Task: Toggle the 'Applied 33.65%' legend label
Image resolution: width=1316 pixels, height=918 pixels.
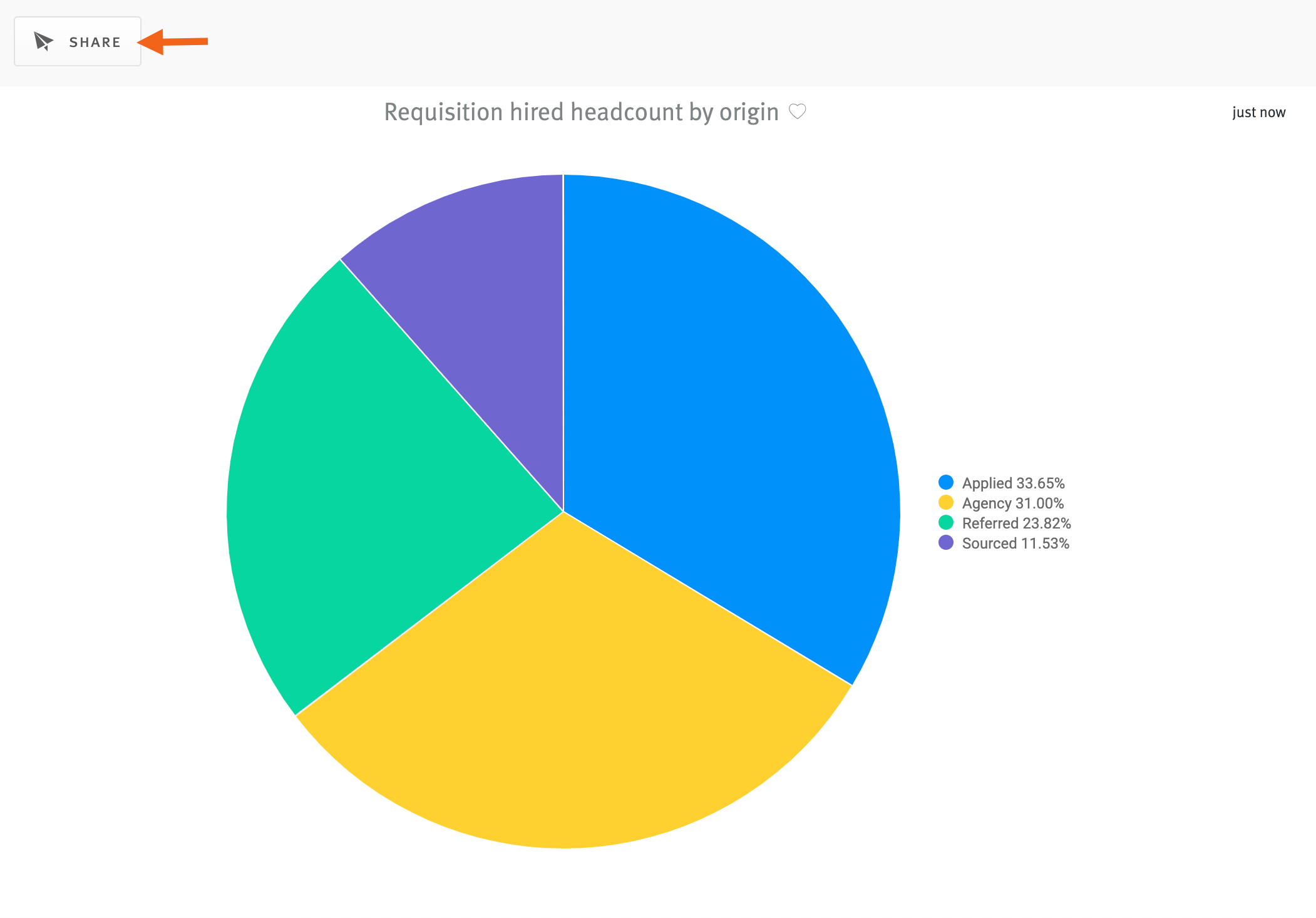Action: pos(1013,483)
